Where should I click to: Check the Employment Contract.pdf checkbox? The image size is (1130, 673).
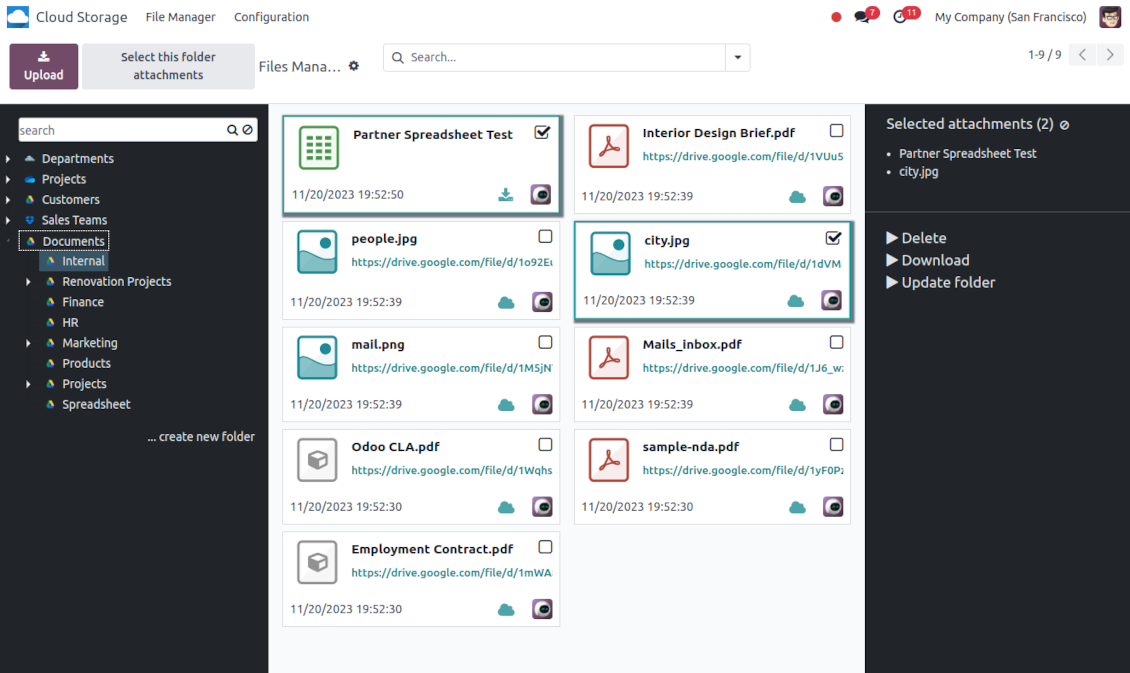546,547
